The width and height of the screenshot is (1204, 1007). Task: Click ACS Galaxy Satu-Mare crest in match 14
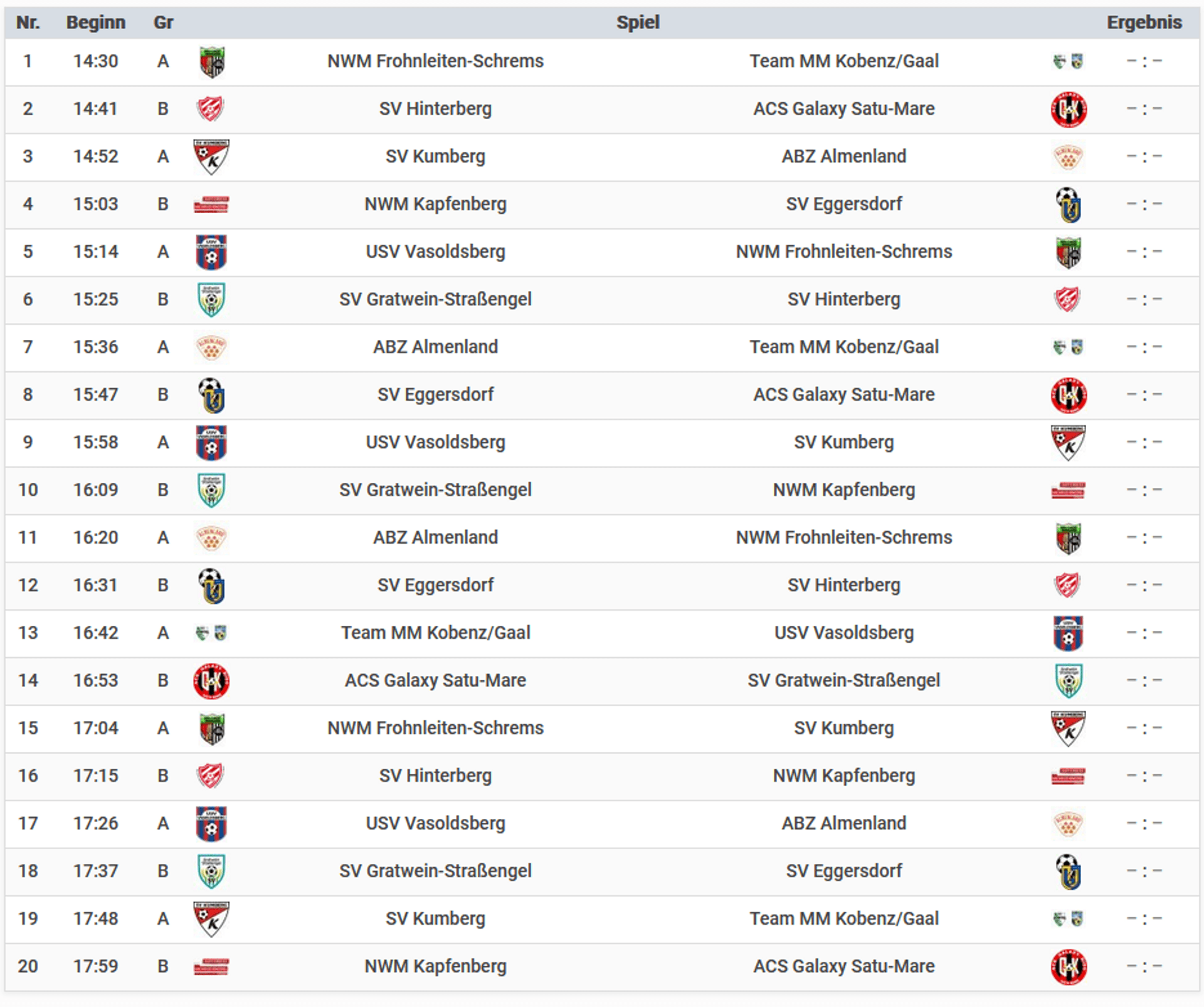(x=211, y=681)
